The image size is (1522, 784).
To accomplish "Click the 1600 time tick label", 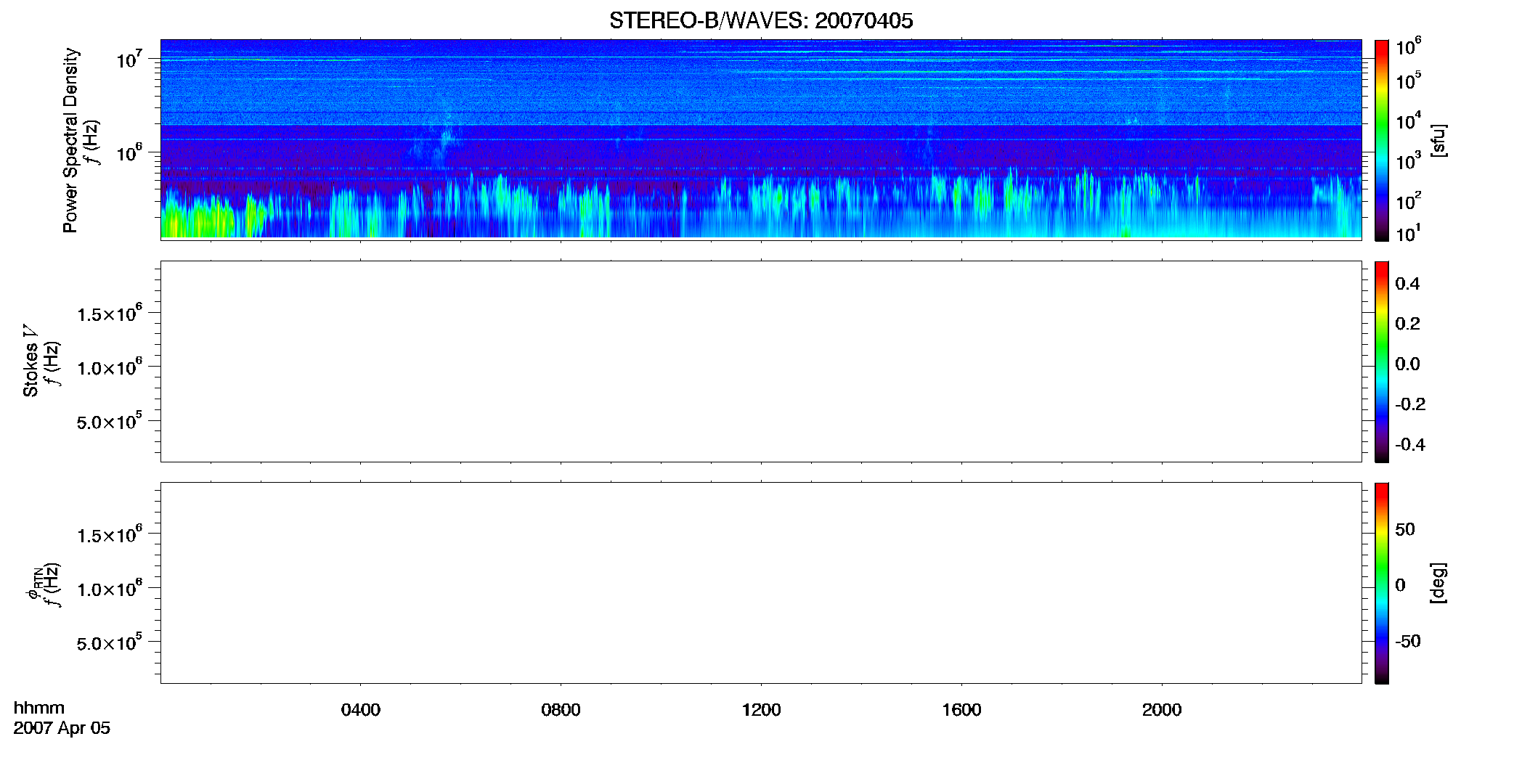I will click(x=961, y=710).
